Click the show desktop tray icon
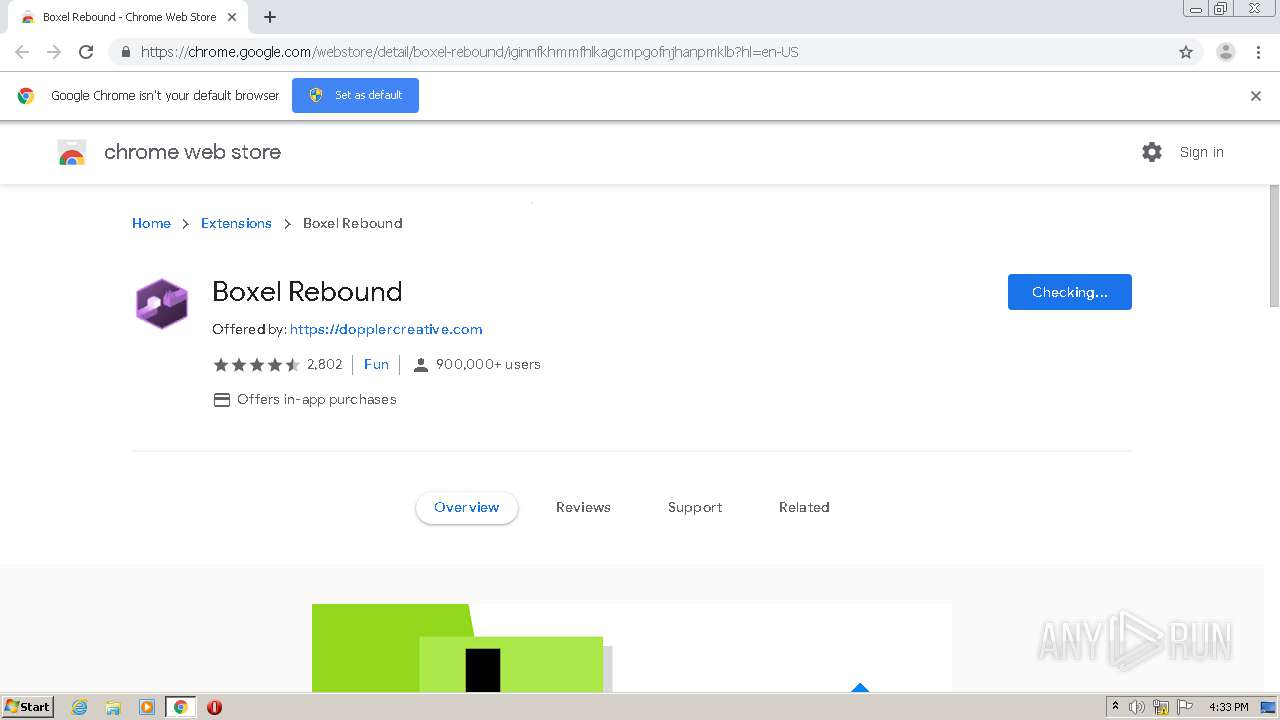The image size is (1280, 720). pyautogui.click(x=1268, y=707)
